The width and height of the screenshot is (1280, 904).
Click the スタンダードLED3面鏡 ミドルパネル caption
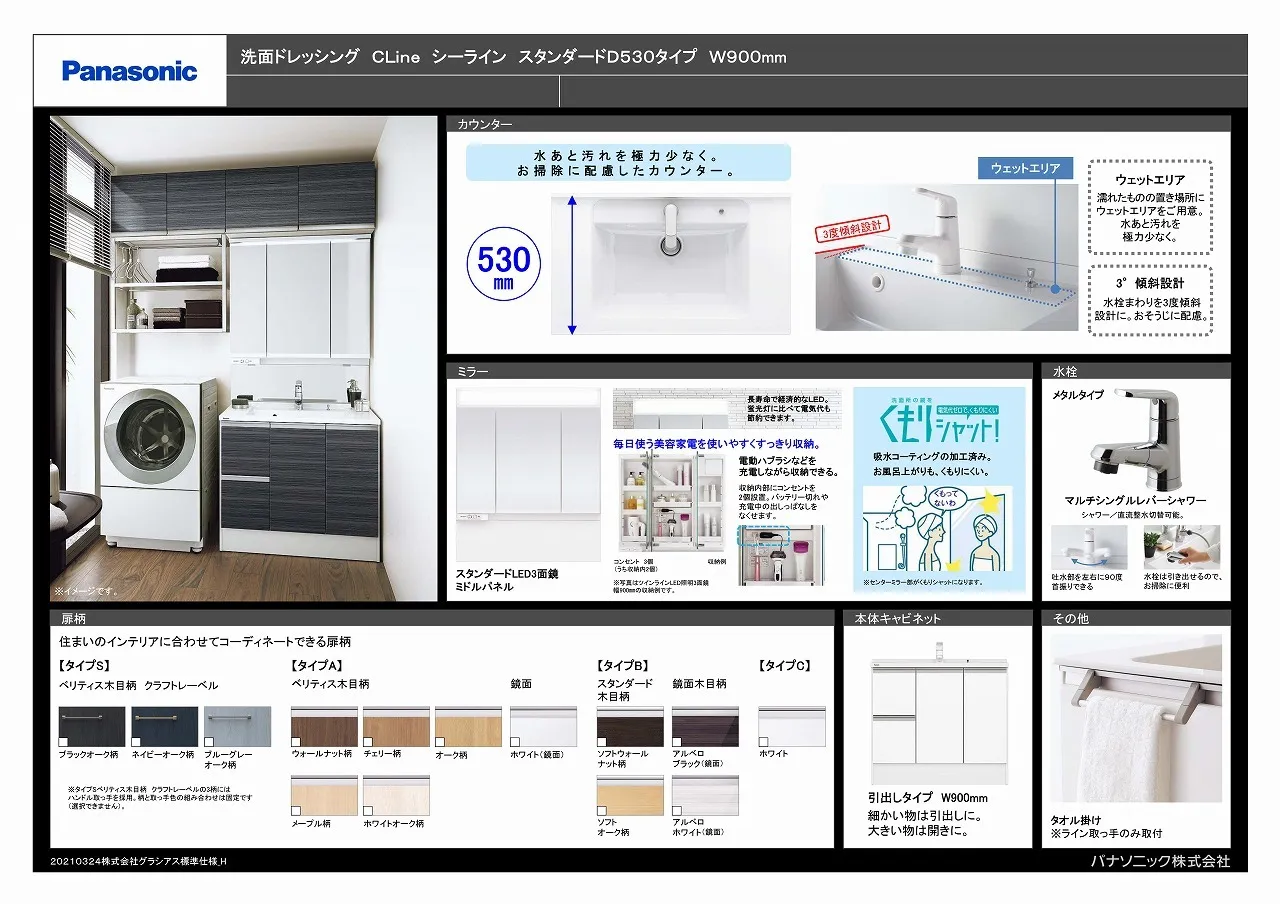507,579
